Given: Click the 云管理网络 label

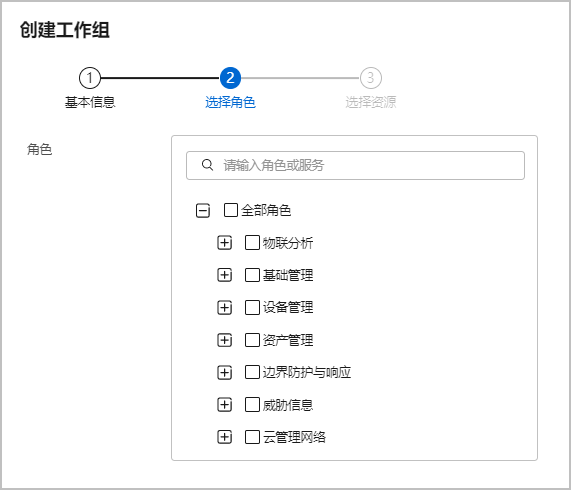Looking at the screenshot, I should pyautogui.click(x=294, y=437).
